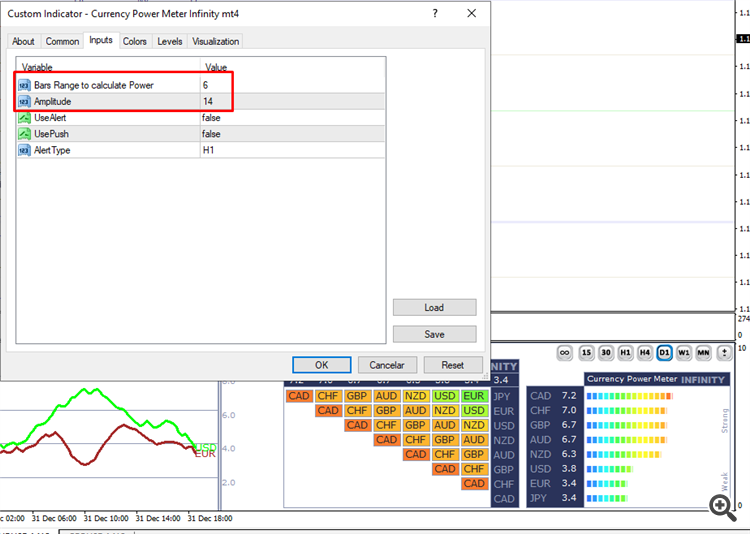This screenshot has width=750, height=534.
Task: Select the AlertType variable icon
Action: click(x=24, y=150)
